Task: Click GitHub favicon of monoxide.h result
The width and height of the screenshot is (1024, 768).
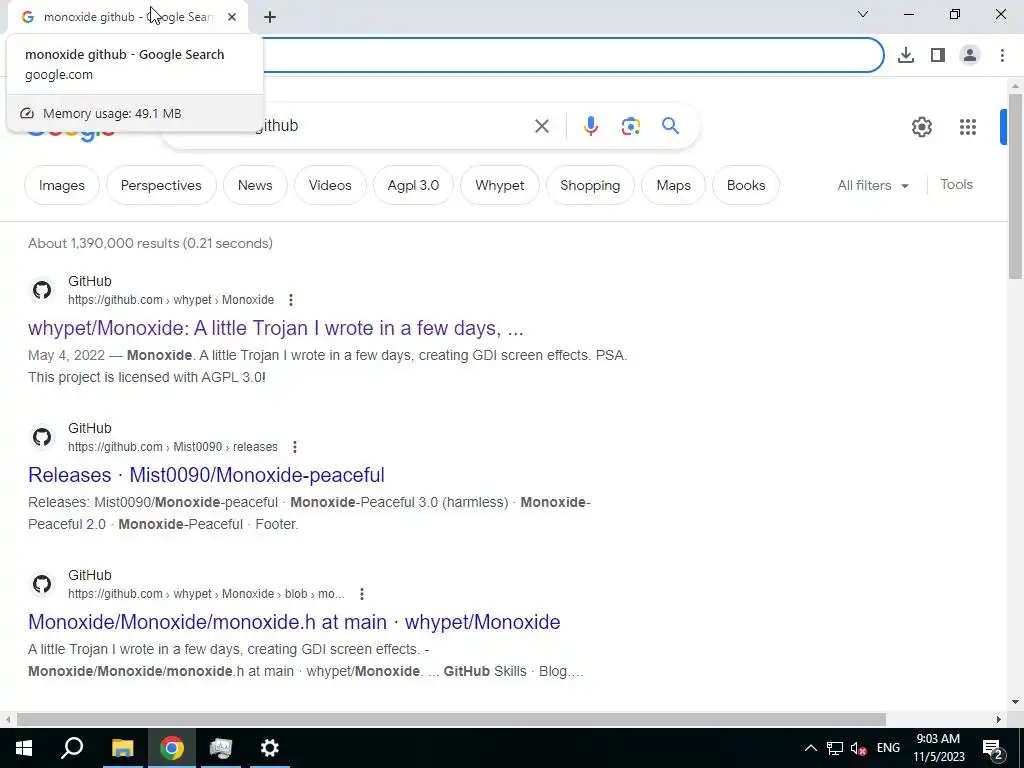Action: pos(42,584)
